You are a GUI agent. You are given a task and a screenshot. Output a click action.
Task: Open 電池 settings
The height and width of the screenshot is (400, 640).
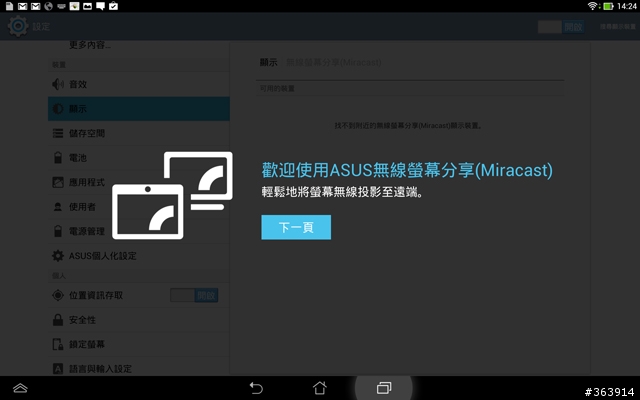point(139,158)
